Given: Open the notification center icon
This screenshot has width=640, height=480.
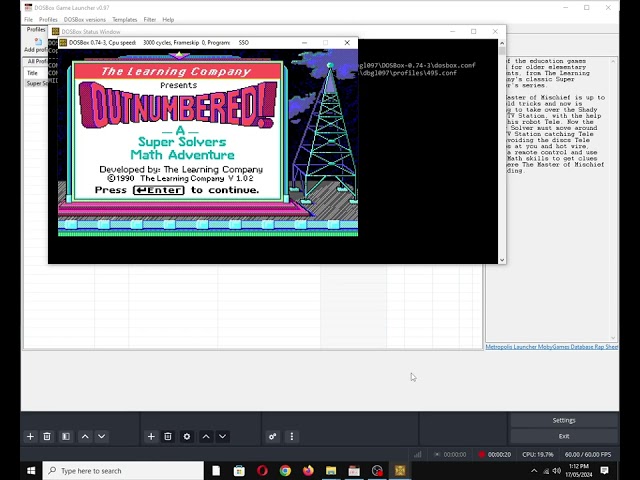Looking at the screenshot, I should point(604,471).
